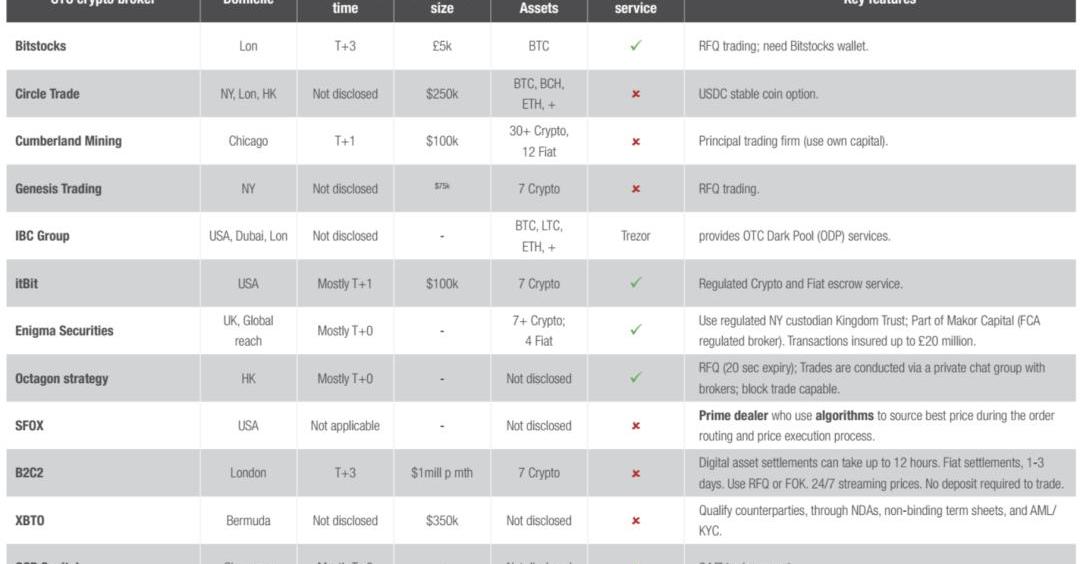Click the red X in the SFOX row

coord(636,426)
